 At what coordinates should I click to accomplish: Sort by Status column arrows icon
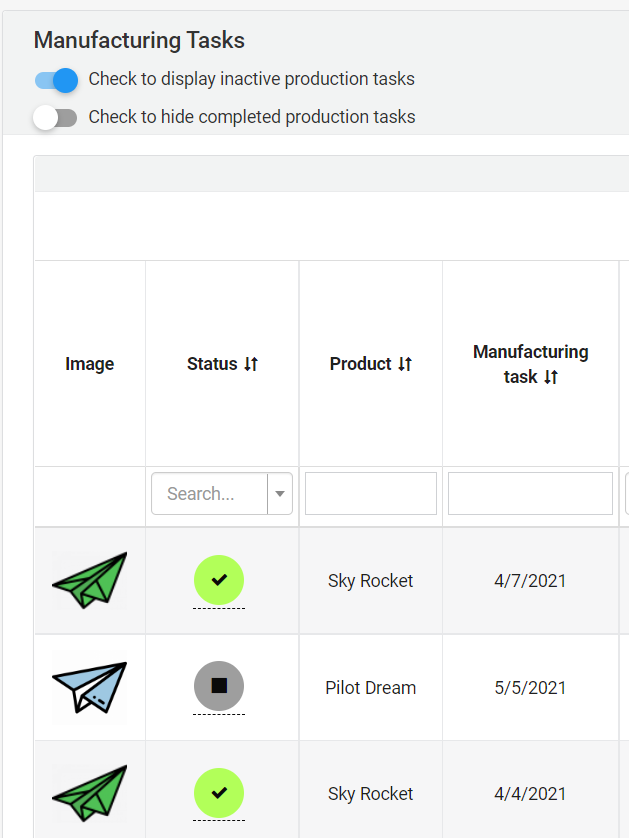[x=251, y=364]
